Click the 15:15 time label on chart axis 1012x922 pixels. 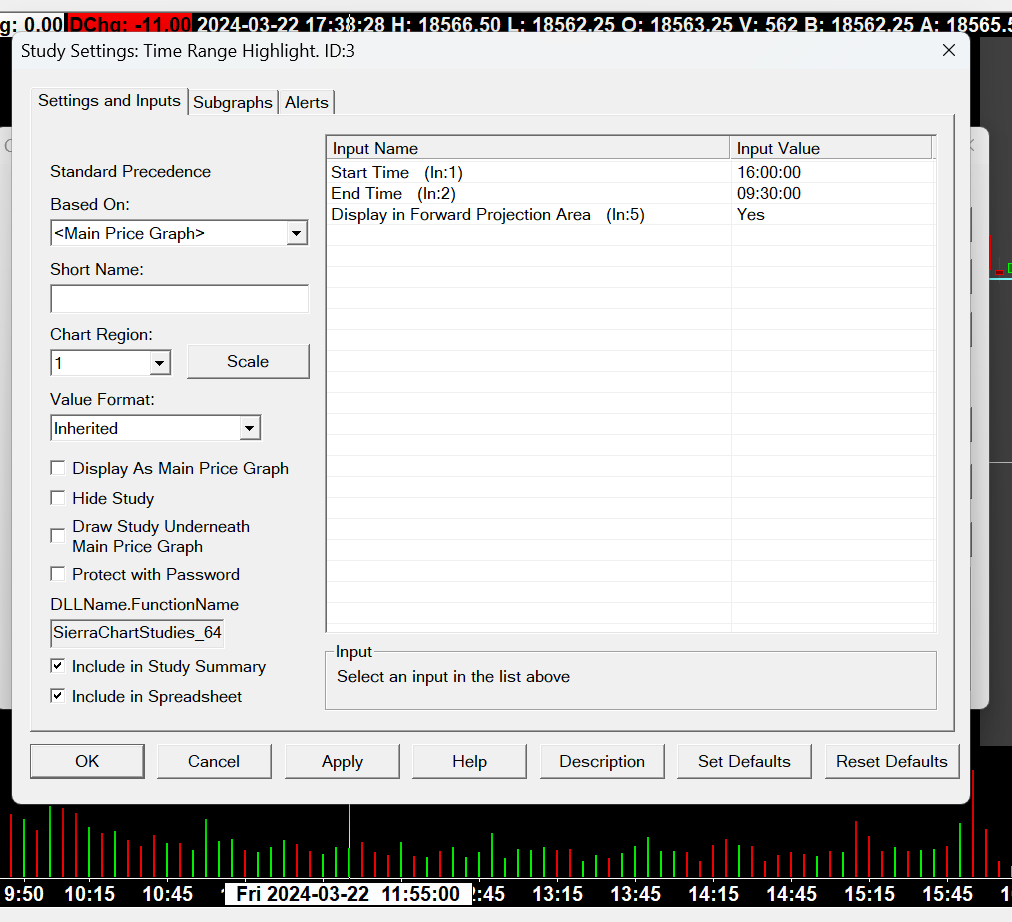coord(869,894)
